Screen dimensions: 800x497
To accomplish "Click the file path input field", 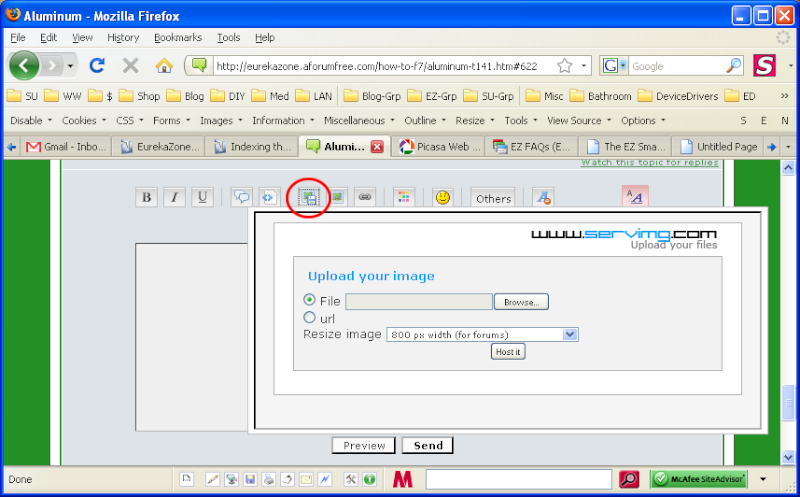I will click(419, 302).
